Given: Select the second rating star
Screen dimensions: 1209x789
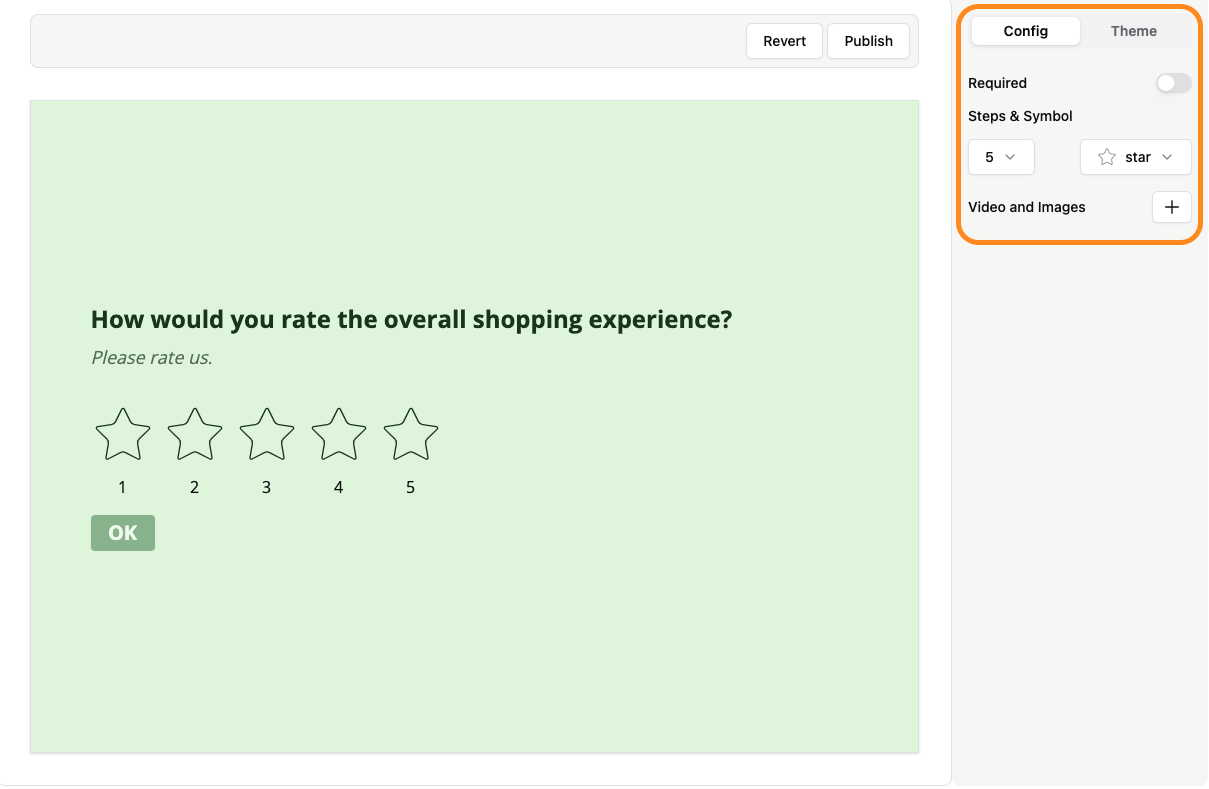Looking at the screenshot, I should tap(195, 435).
